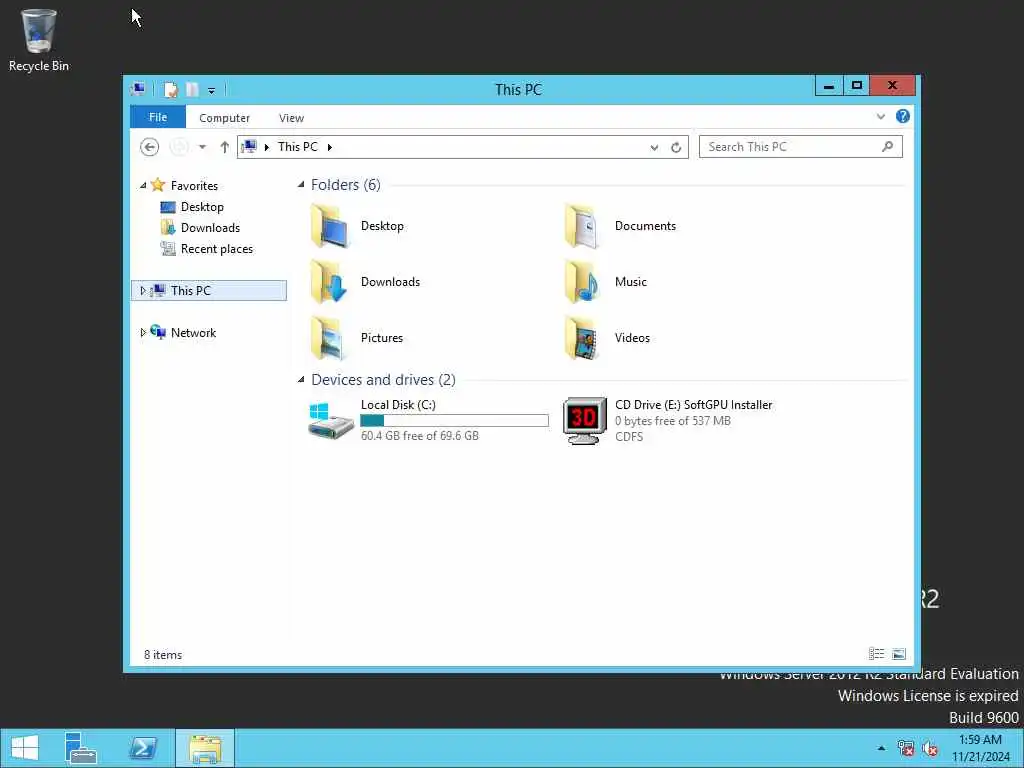Minimize the This PC window
1024x768 pixels.
click(829, 86)
